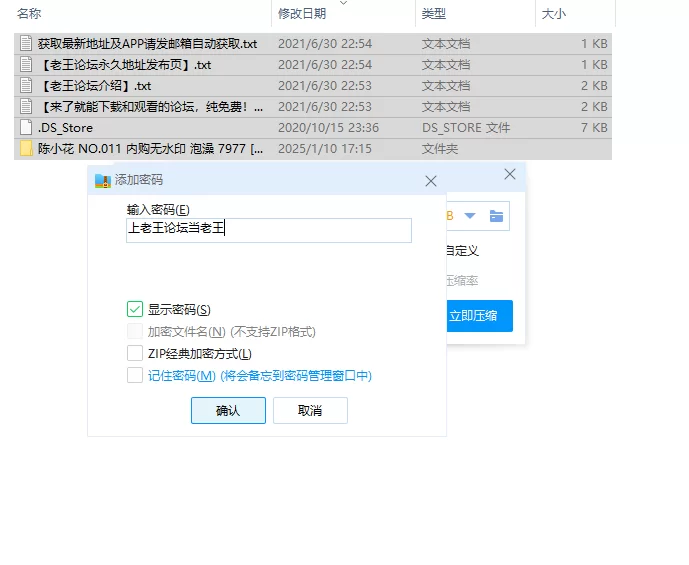
Task: Click the file icon of 【来了就能下载和观看的论坛 row
Action: 26,107
